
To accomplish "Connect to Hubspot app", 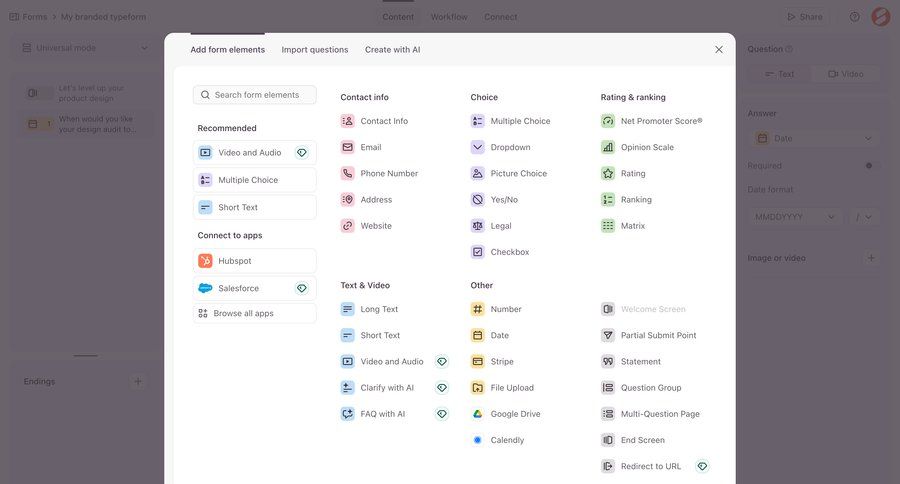I will coord(255,261).
